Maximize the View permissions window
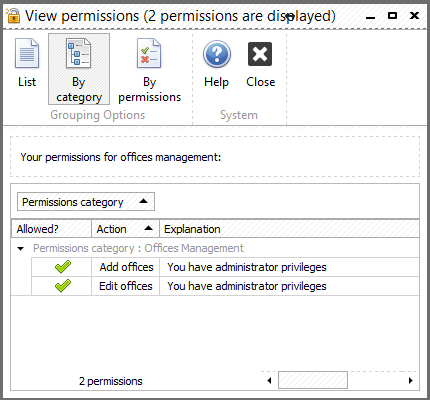Viewport: 430px width, 400px height. (x=392, y=15)
